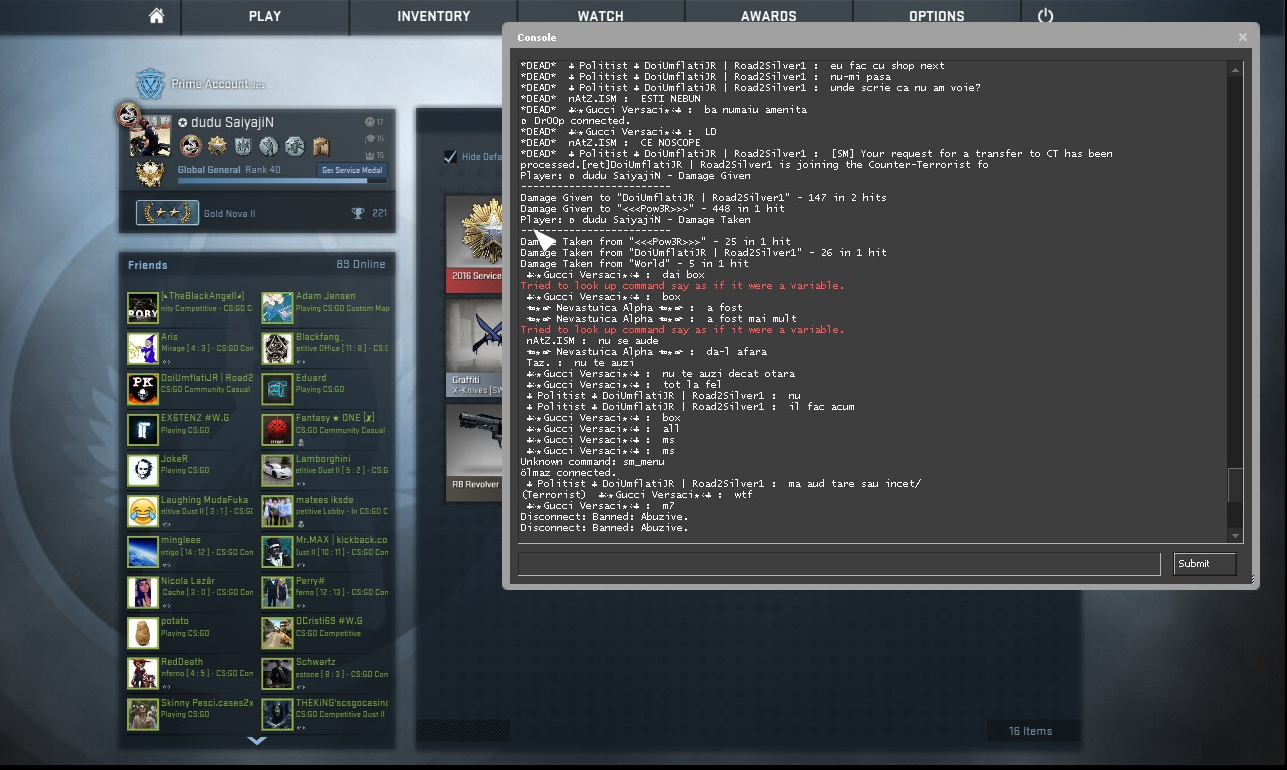This screenshot has height=770, width=1287.
Task: Click the console scrollbar thumb
Action: [x=1236, y=485]
